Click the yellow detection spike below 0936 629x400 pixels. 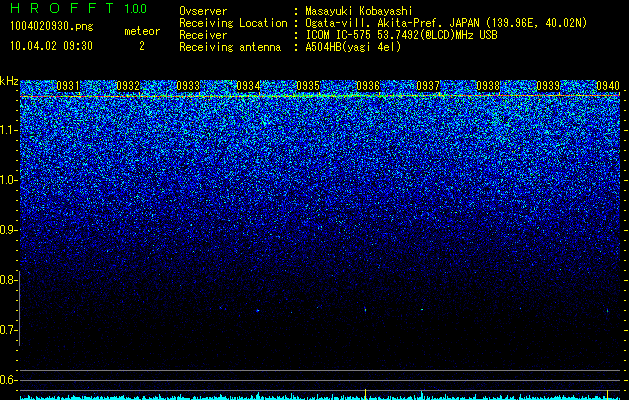(365, 394)
